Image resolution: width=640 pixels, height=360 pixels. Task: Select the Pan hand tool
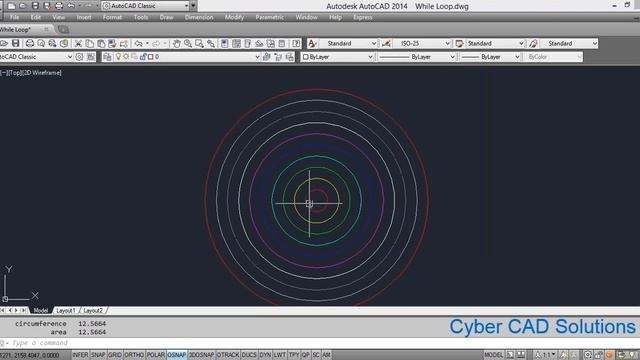coord(176,43)
